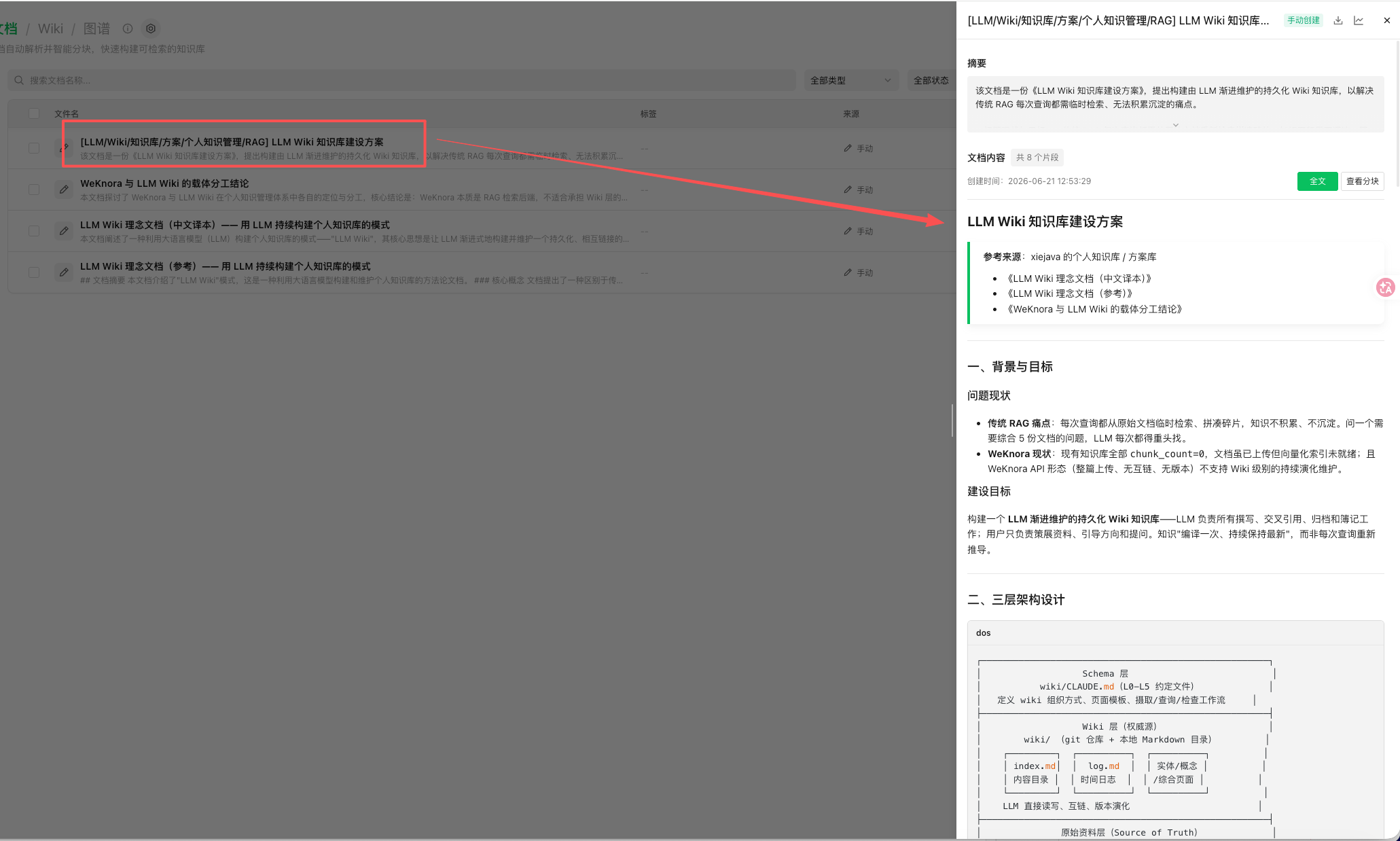Expand the 摘要 summary with the chevron

pyautogui.click(x=1175, y=125)
